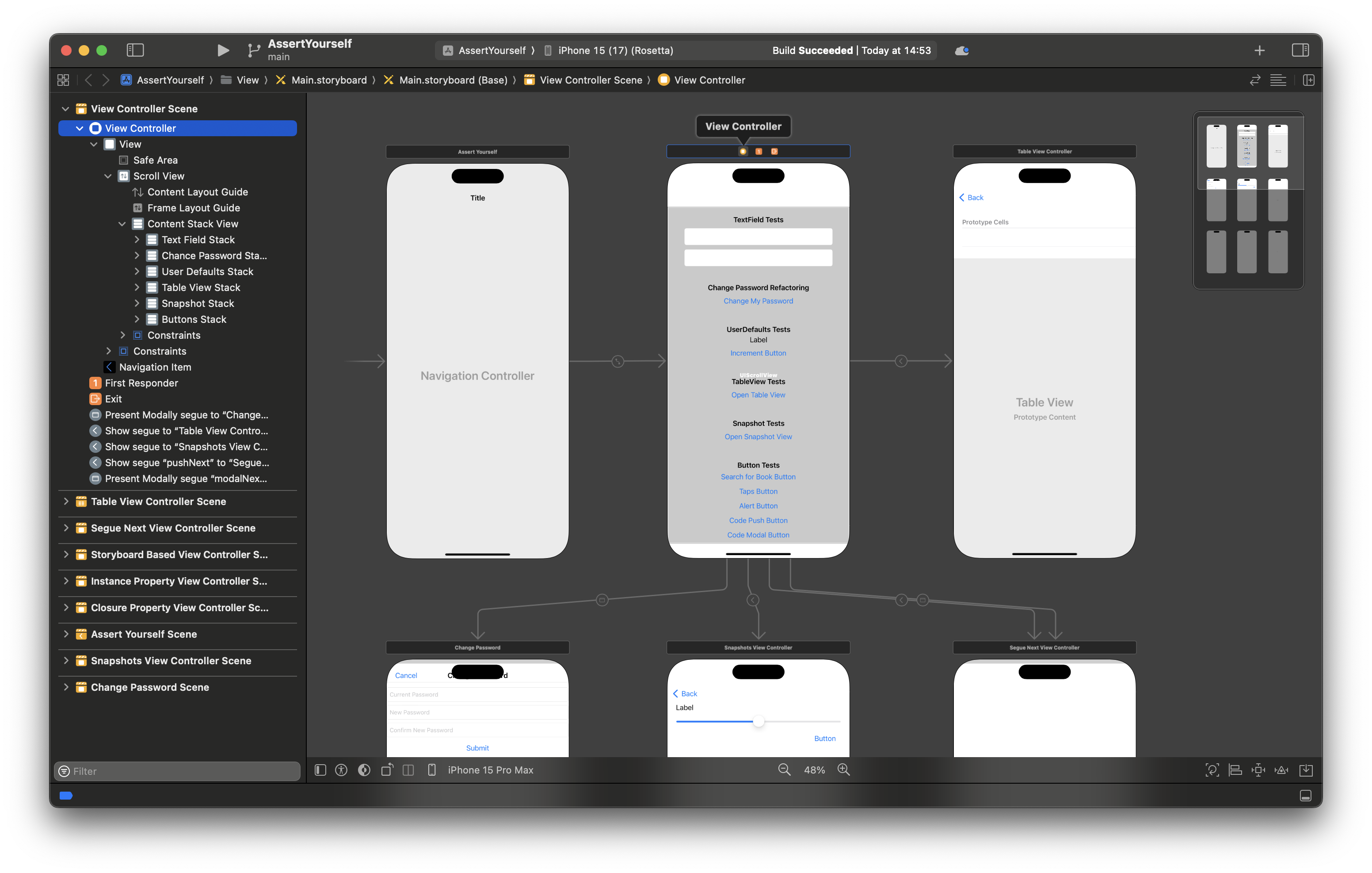Click the filter options icon in outline
The image size is (1372, 873).
(x=65, y=771)
